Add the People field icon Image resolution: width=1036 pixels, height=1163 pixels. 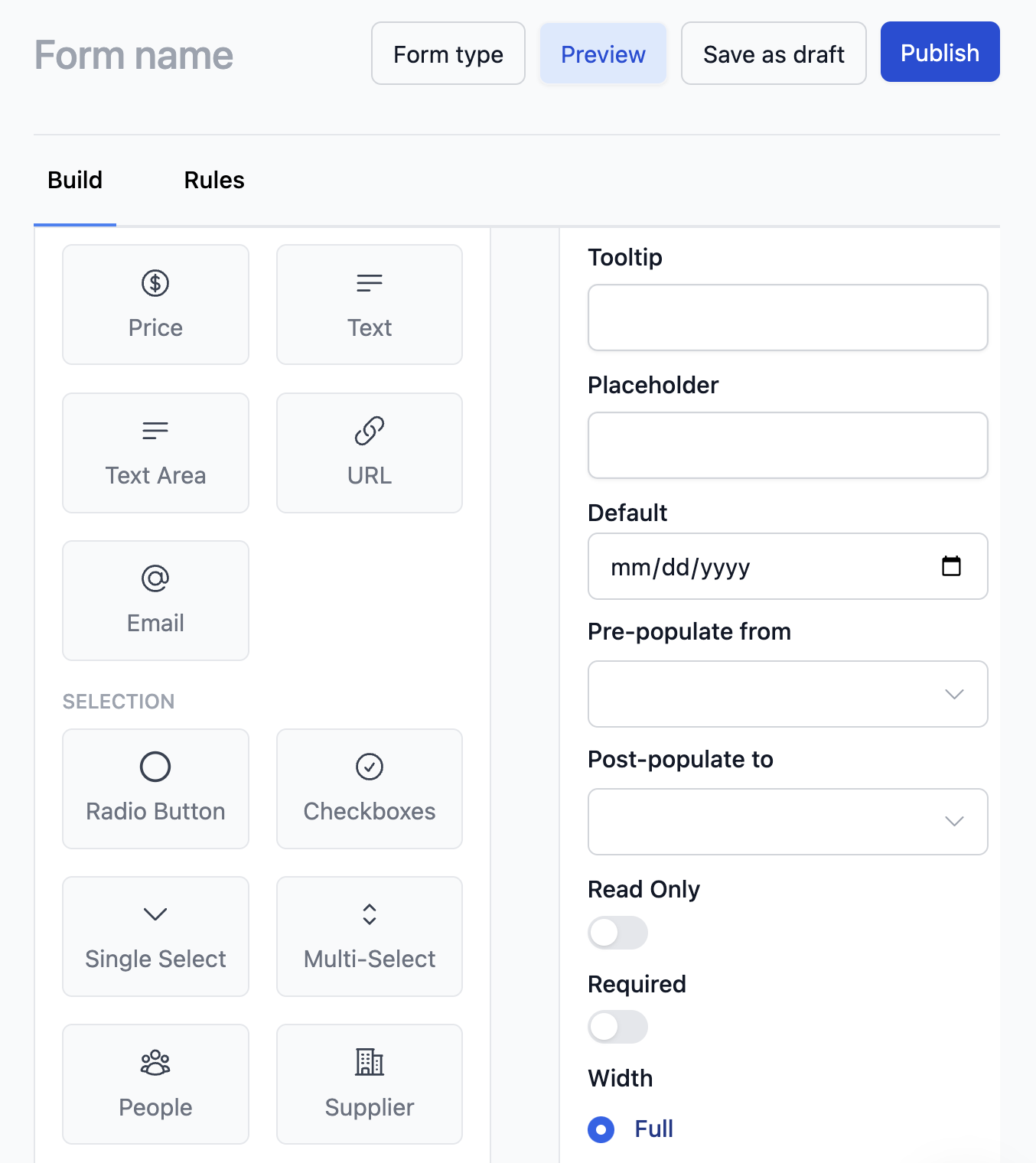[155, 1084]
